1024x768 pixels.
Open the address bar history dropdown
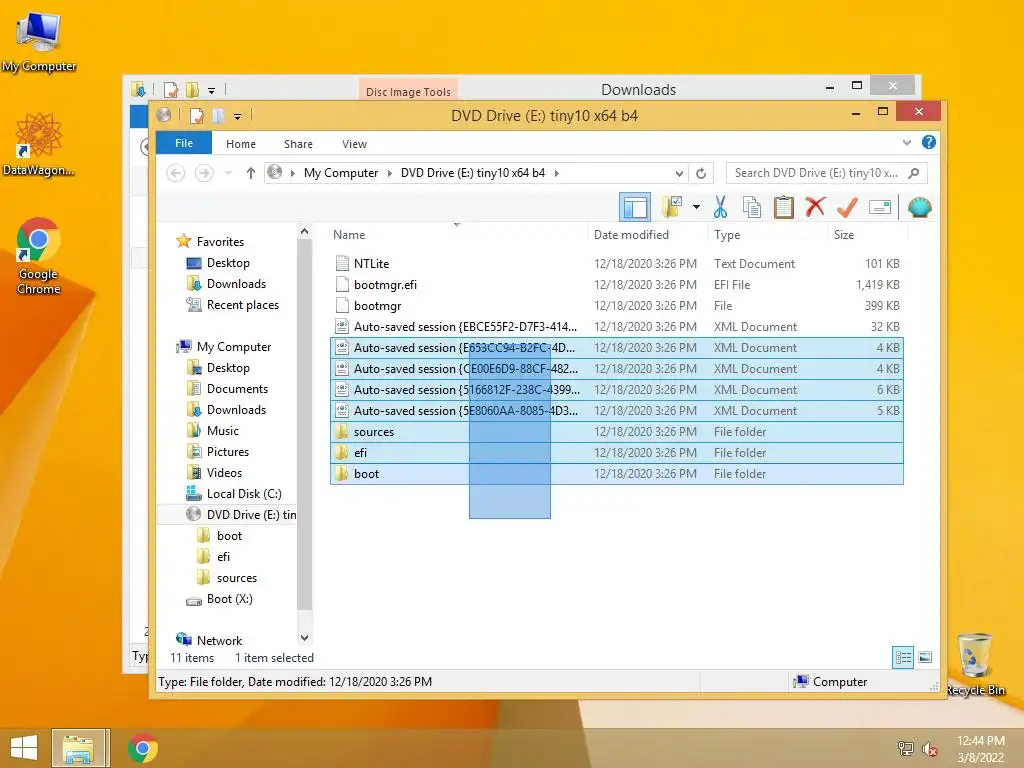click(679, 174)
